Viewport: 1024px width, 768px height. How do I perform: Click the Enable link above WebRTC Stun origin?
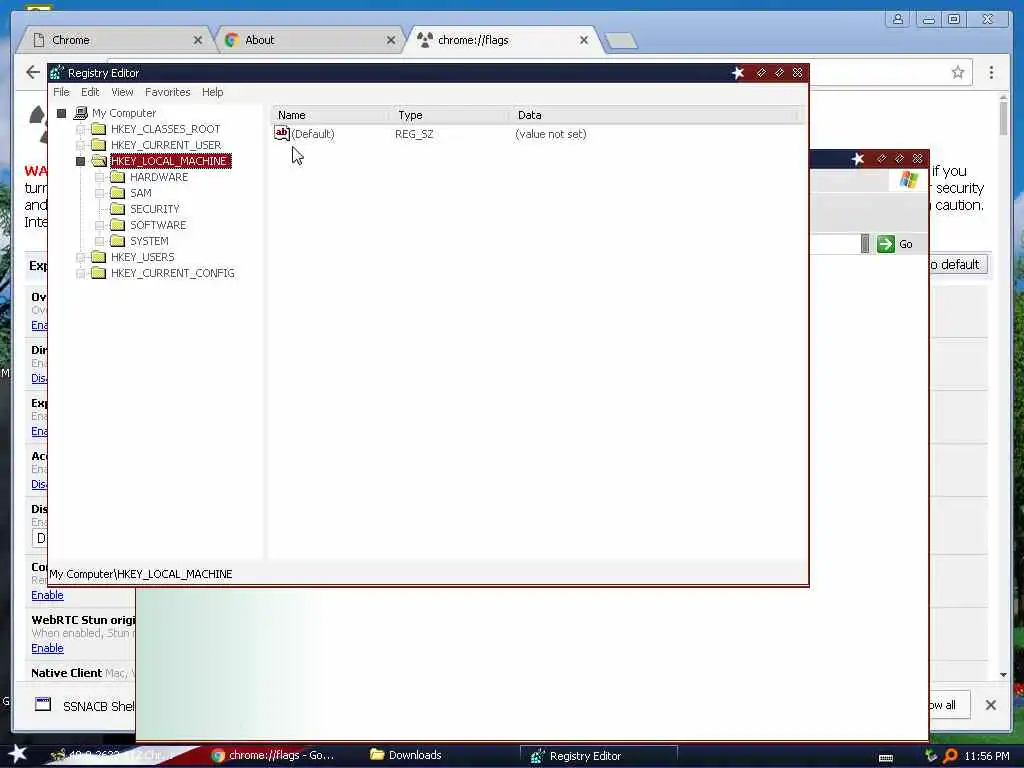pyautogui.click(x=47, y=595)
